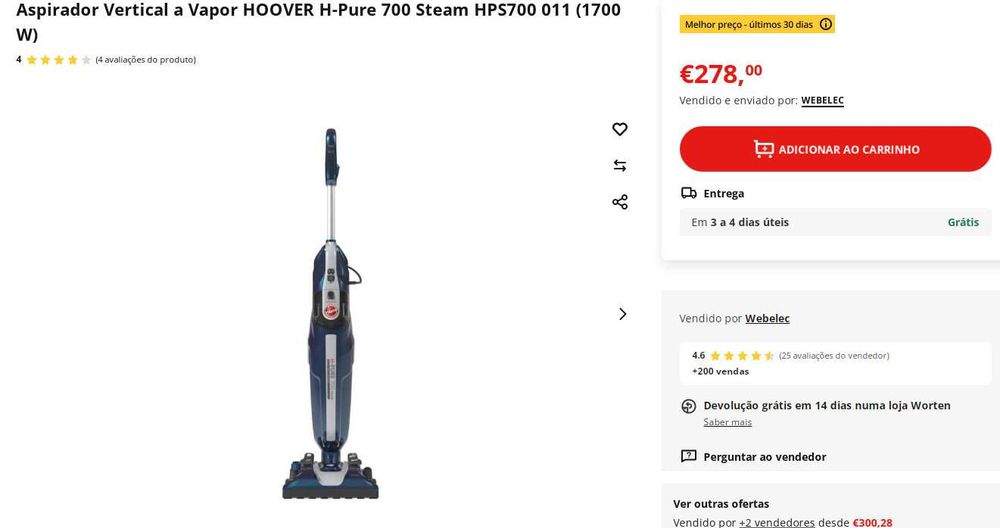
Task: Click the compare arrows icon
Action: pos(619,166)
